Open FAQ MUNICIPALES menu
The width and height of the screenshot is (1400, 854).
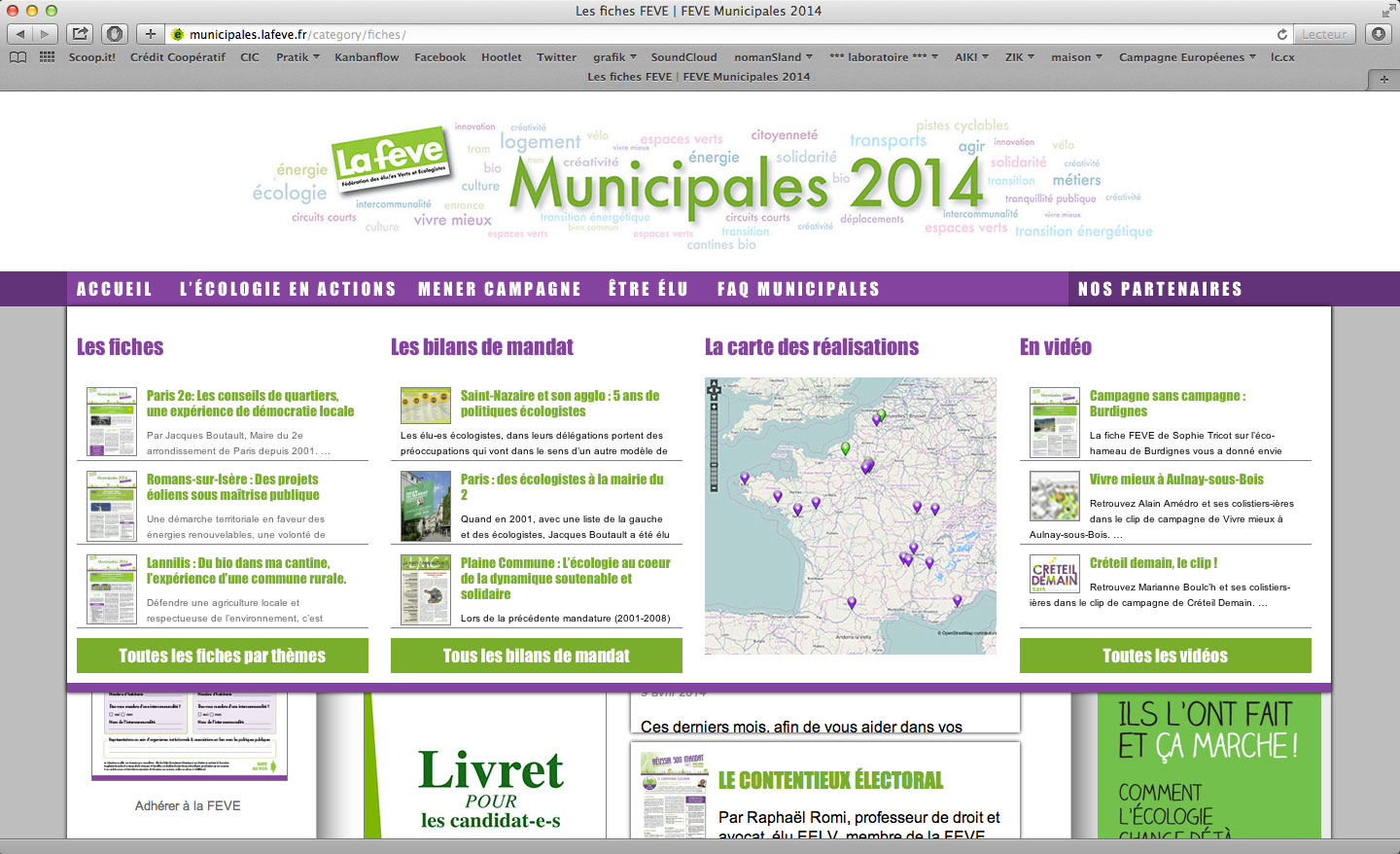coord(798,289)
